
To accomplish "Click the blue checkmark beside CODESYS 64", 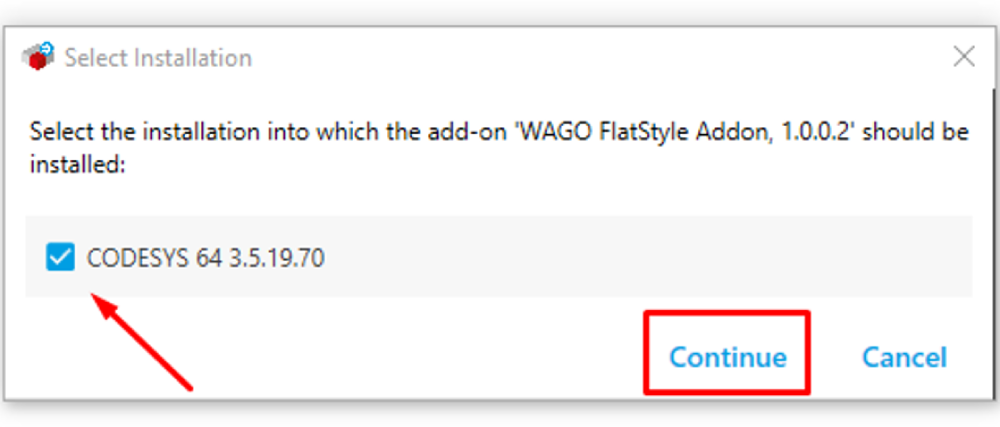I will click(x=61, y=257).
